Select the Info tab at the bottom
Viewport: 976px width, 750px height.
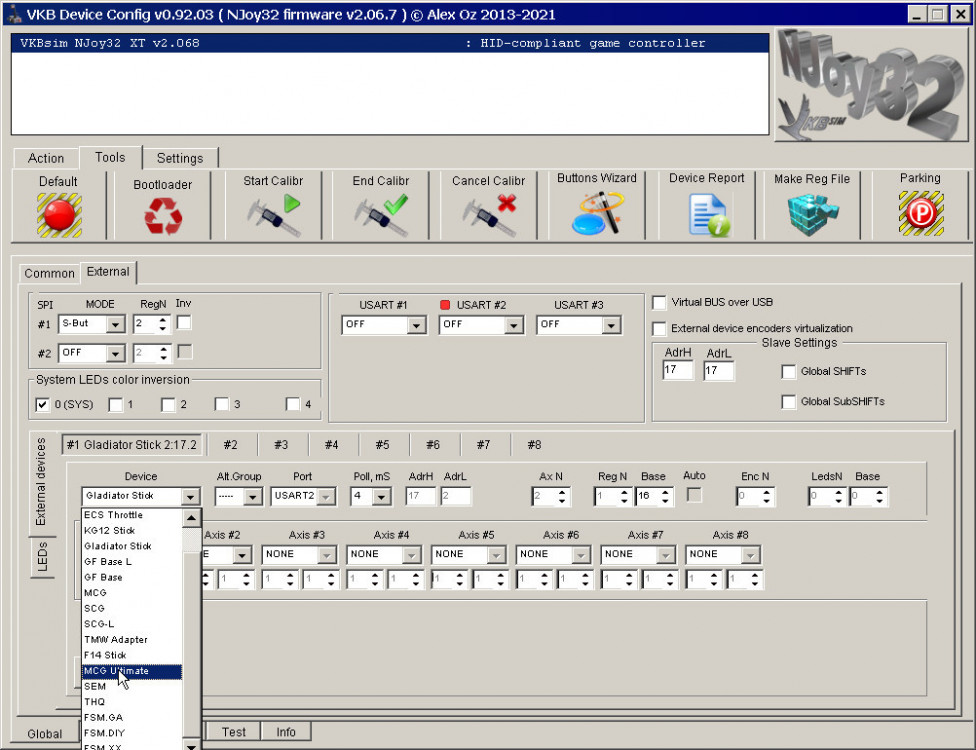tap(286, 732)
